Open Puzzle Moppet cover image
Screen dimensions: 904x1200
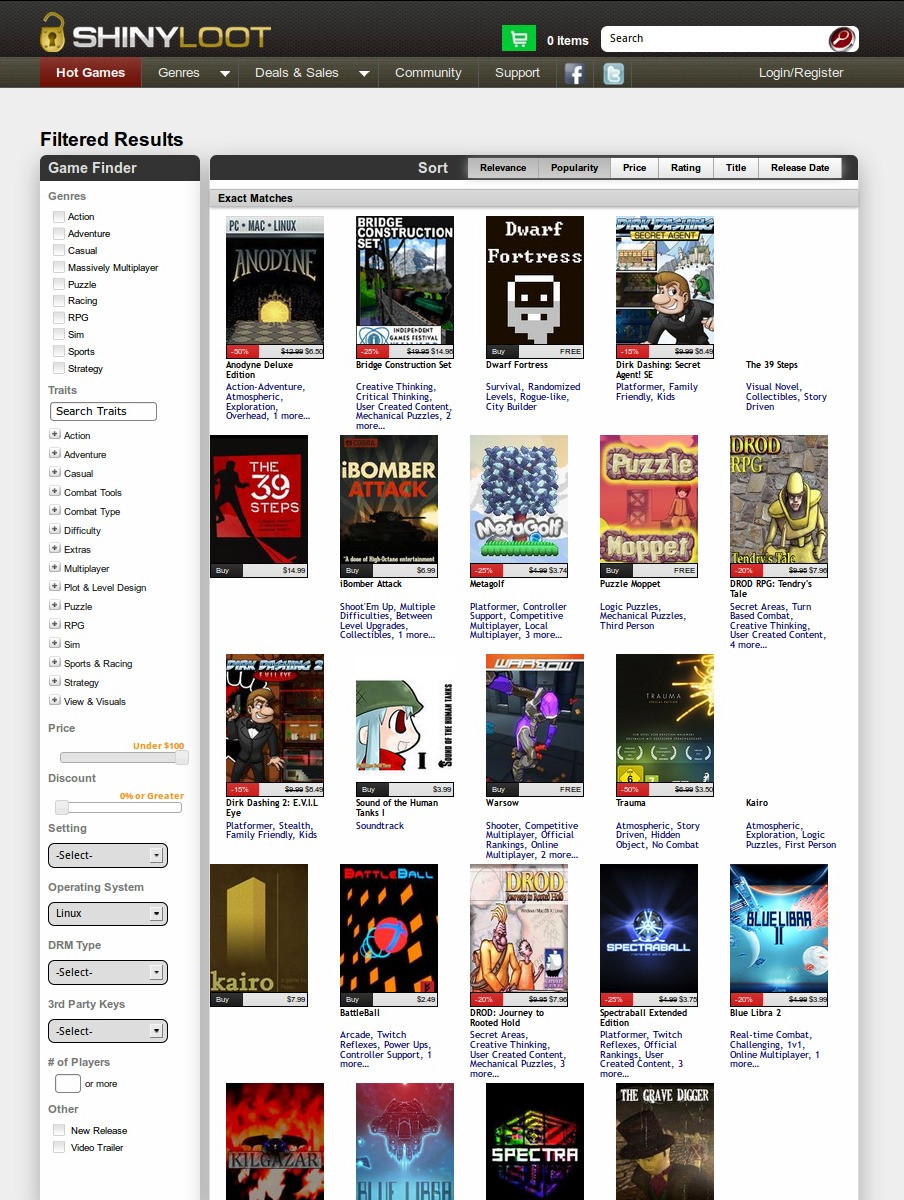649,499
